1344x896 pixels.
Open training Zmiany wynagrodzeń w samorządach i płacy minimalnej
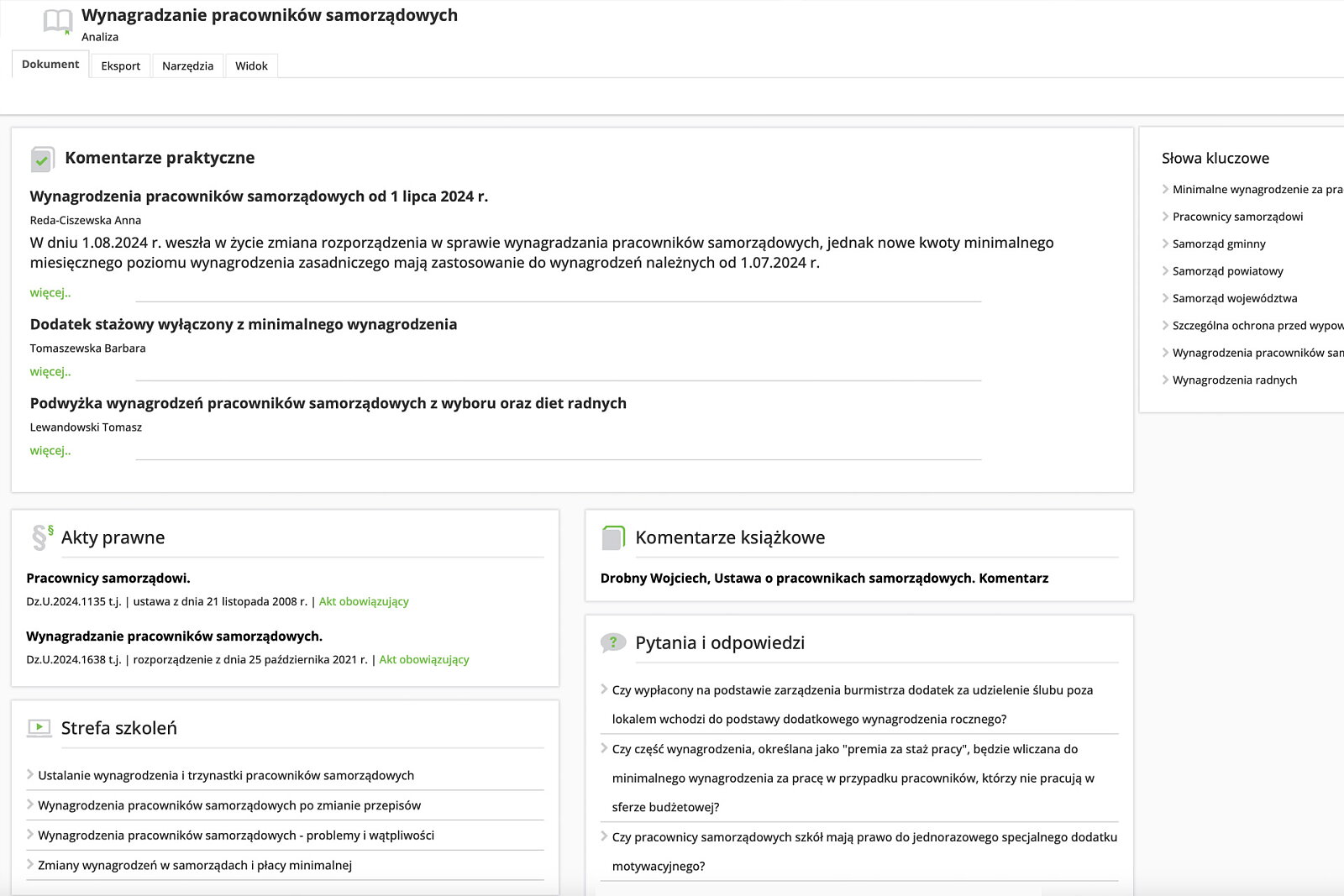(195, 865)
